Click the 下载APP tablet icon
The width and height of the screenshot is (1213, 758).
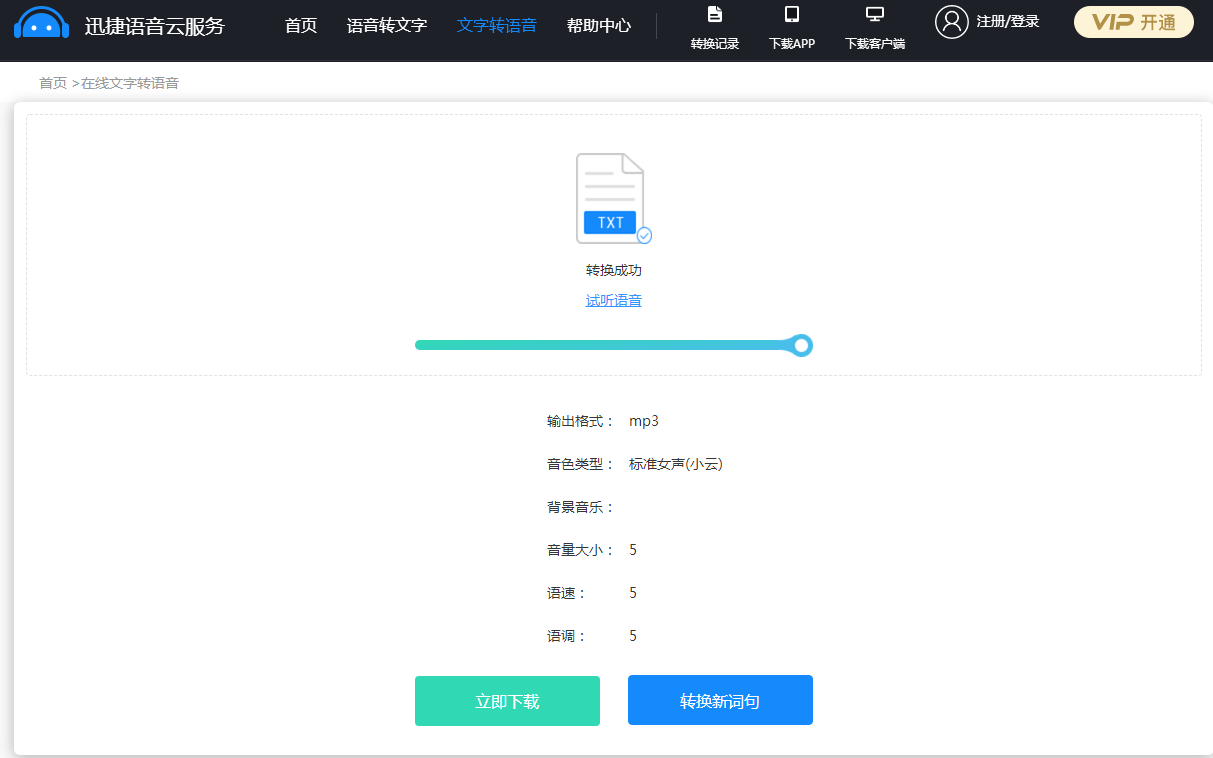[x=792, y=14]
